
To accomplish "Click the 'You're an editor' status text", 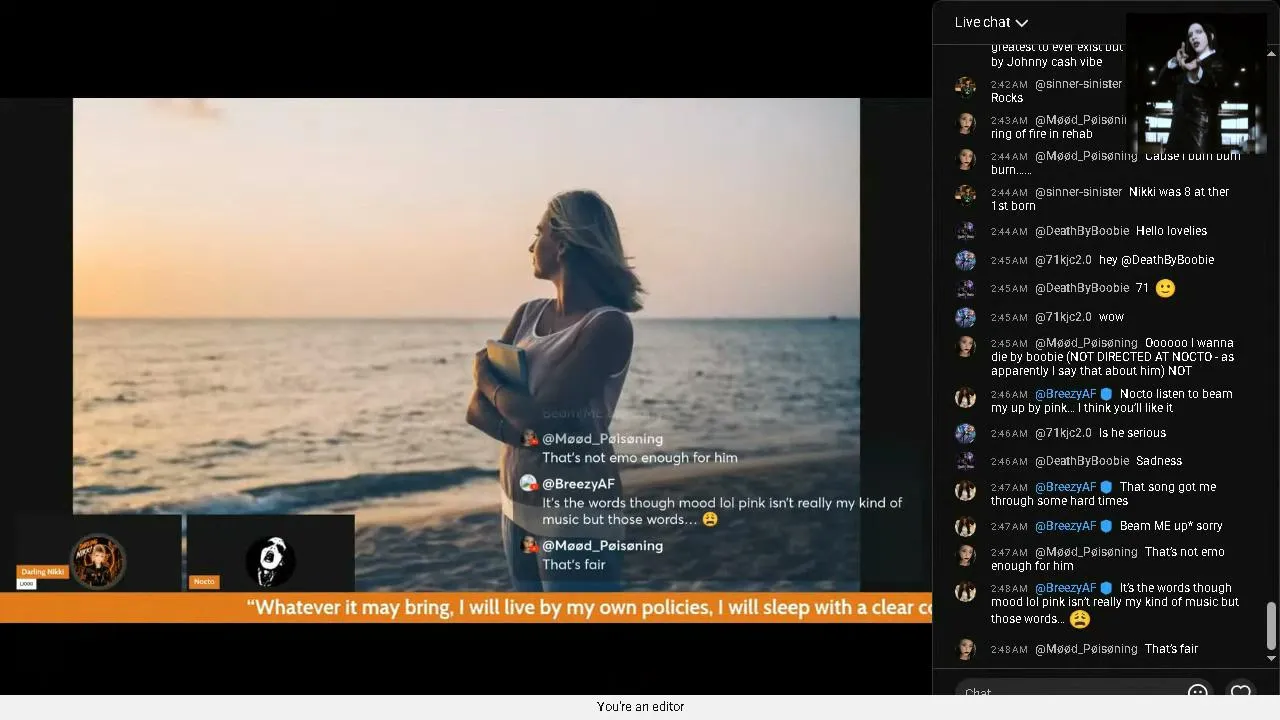I will coord(640,707).
